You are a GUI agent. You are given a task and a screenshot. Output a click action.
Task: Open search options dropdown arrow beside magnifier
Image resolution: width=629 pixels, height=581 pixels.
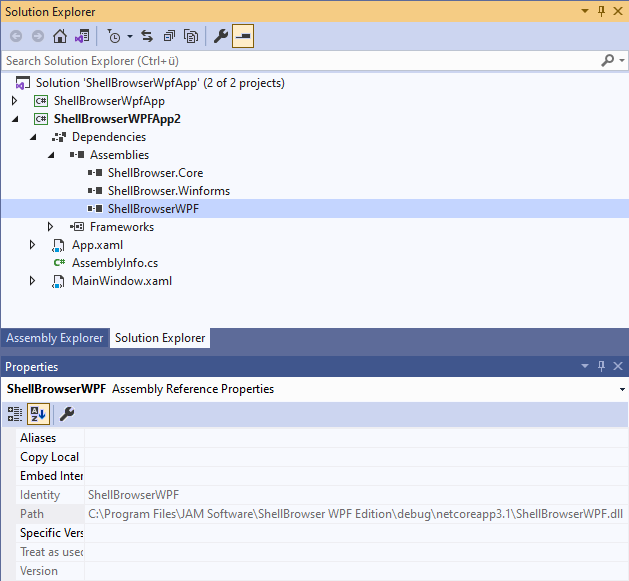point(622,61)
